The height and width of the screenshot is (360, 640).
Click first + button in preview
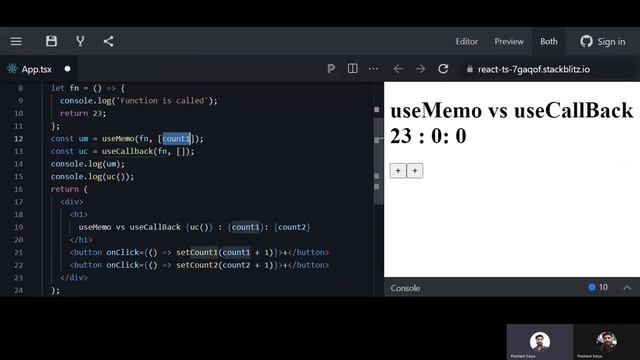398,171
